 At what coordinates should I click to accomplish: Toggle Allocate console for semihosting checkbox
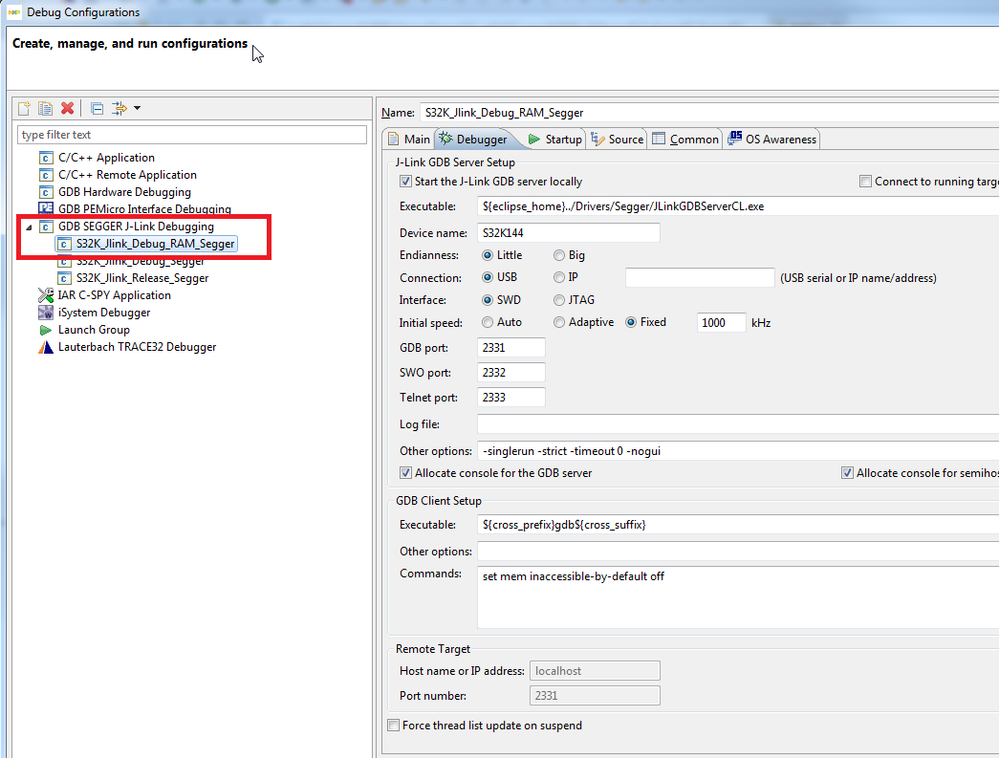[847, 473]
